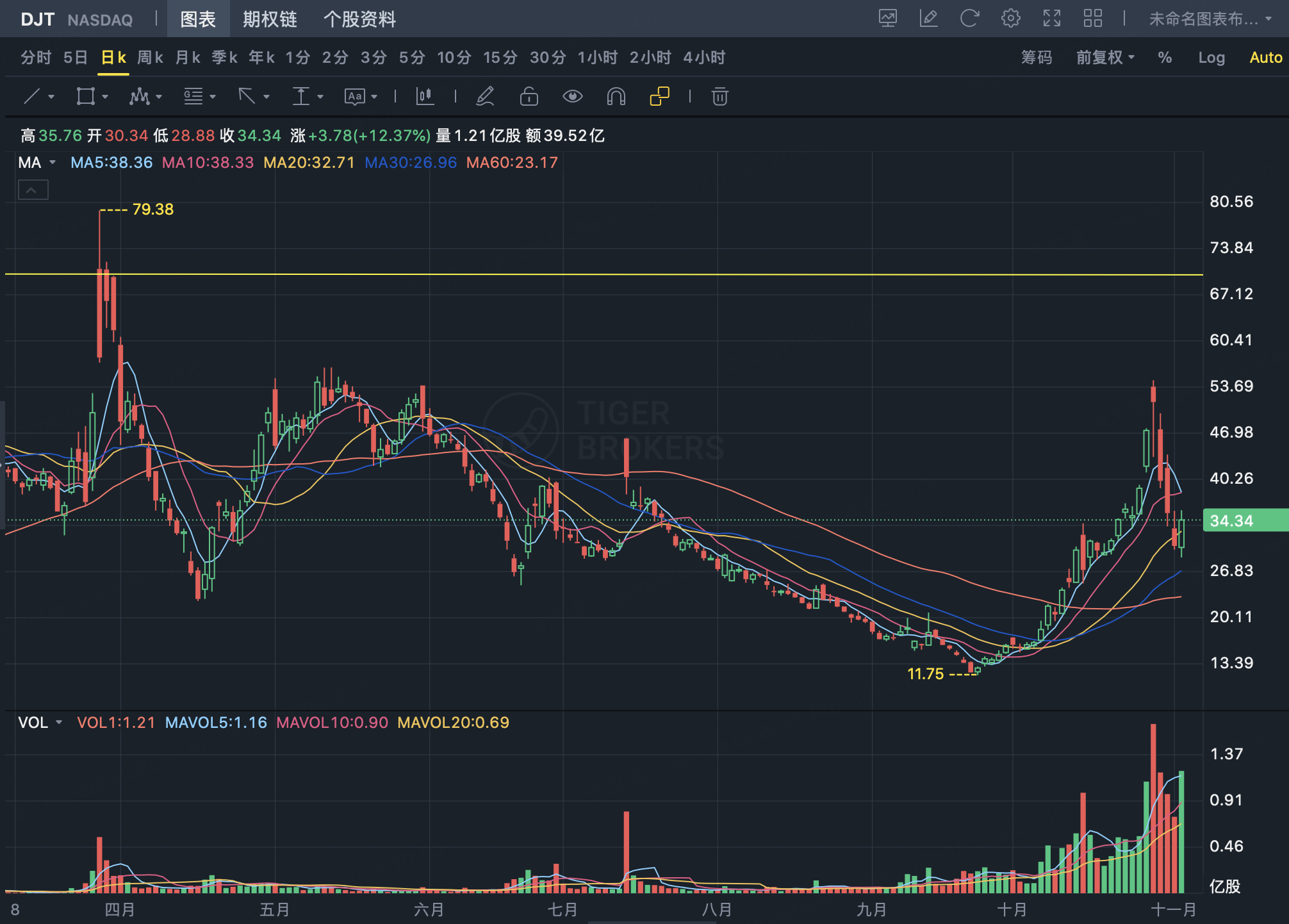Enter fullscreen with expand arrows icon
This screenshot has height=924, width=1289.
[1051, 19]
